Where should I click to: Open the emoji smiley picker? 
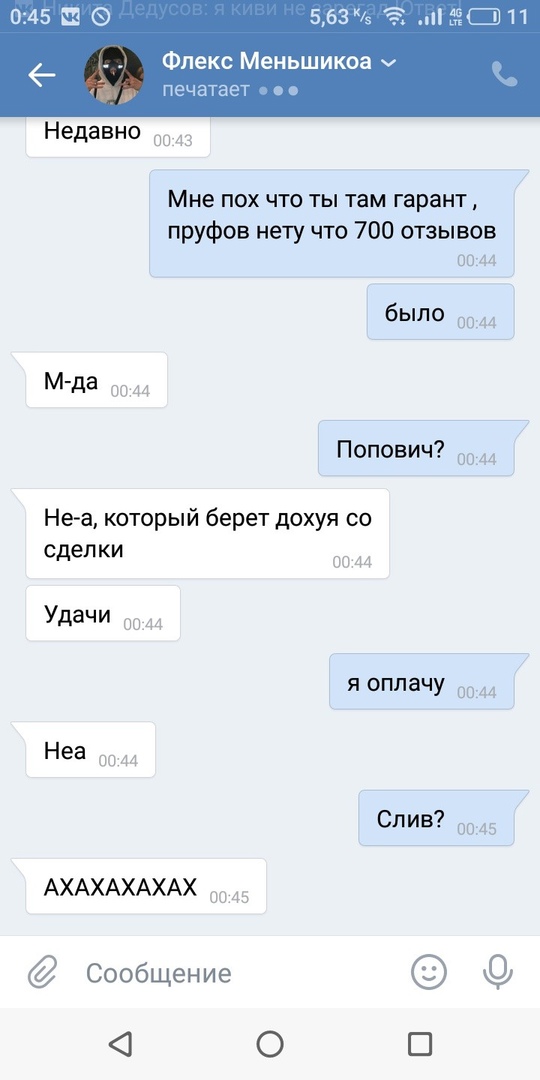pos(428,972)
